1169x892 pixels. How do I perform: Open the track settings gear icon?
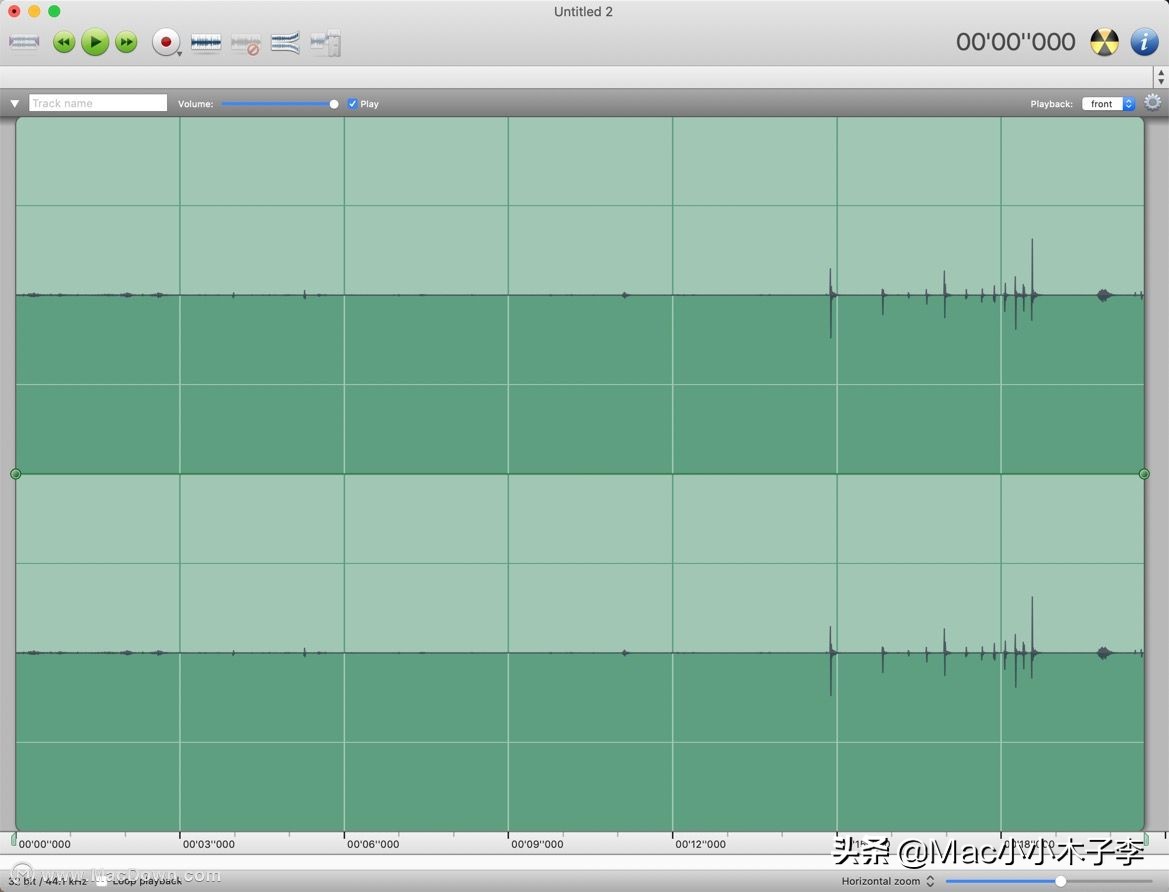tap(1152, 102)
